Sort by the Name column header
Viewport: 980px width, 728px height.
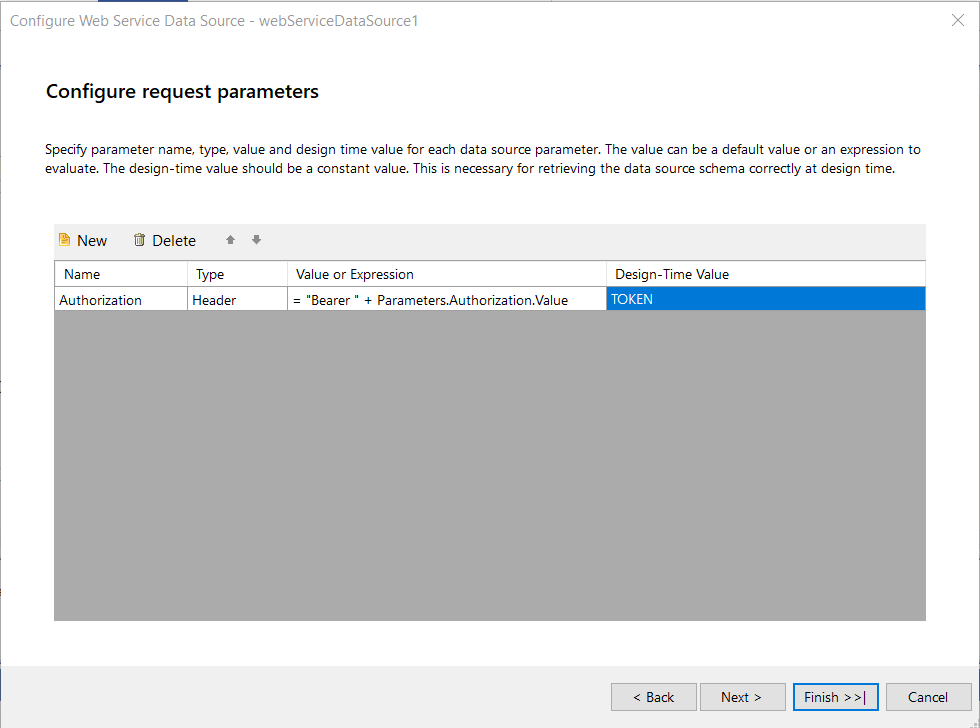click(120, 274)
